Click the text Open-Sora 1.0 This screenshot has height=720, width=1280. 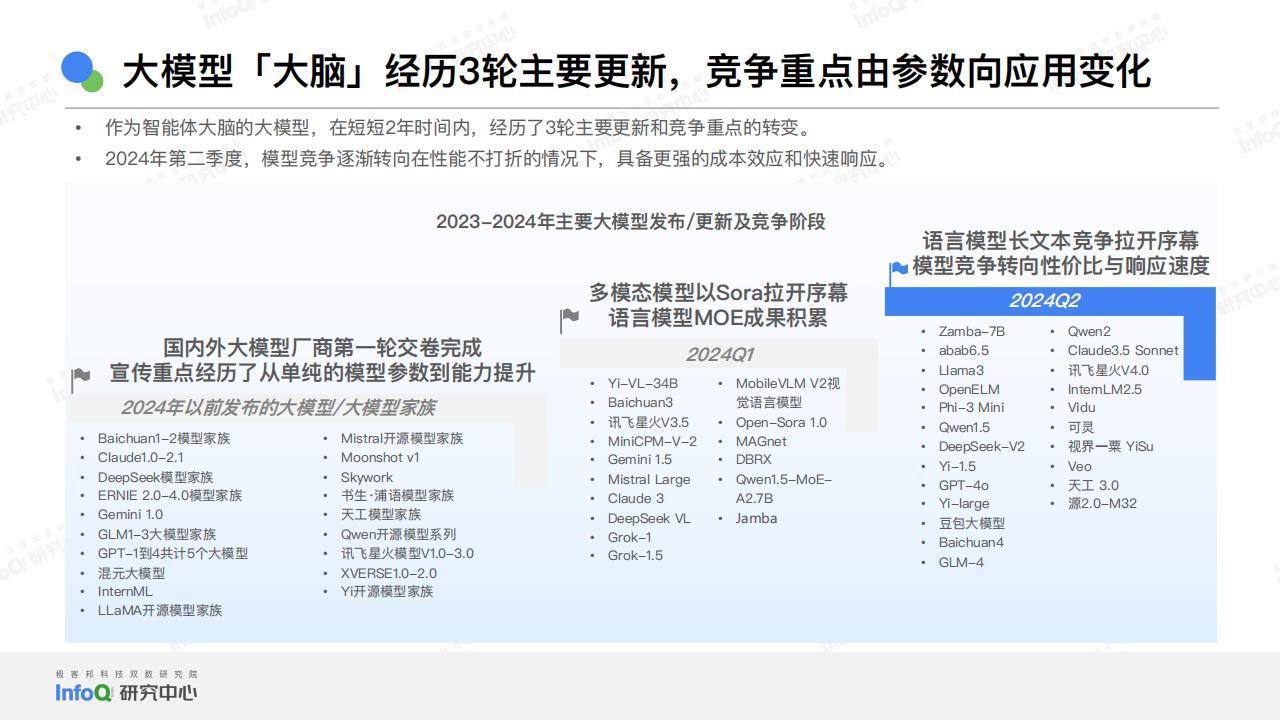[x=781, y=422]
